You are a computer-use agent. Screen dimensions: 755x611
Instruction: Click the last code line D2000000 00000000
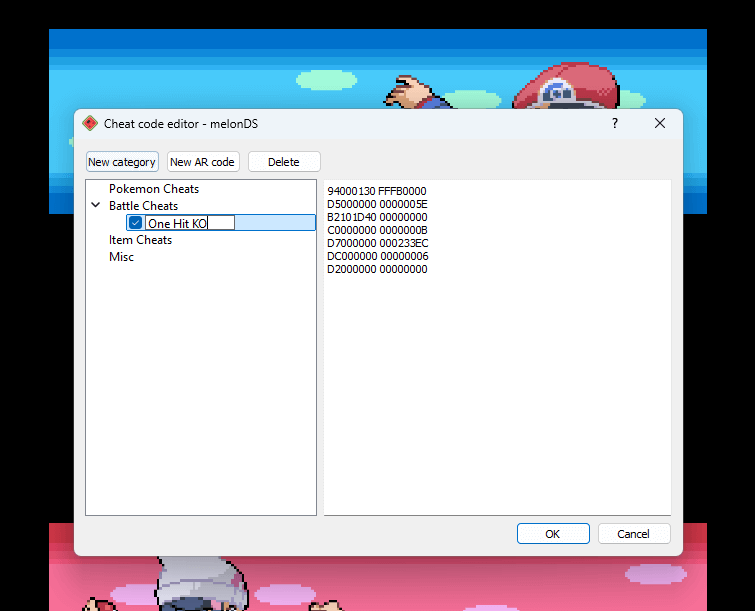(377, 269)
